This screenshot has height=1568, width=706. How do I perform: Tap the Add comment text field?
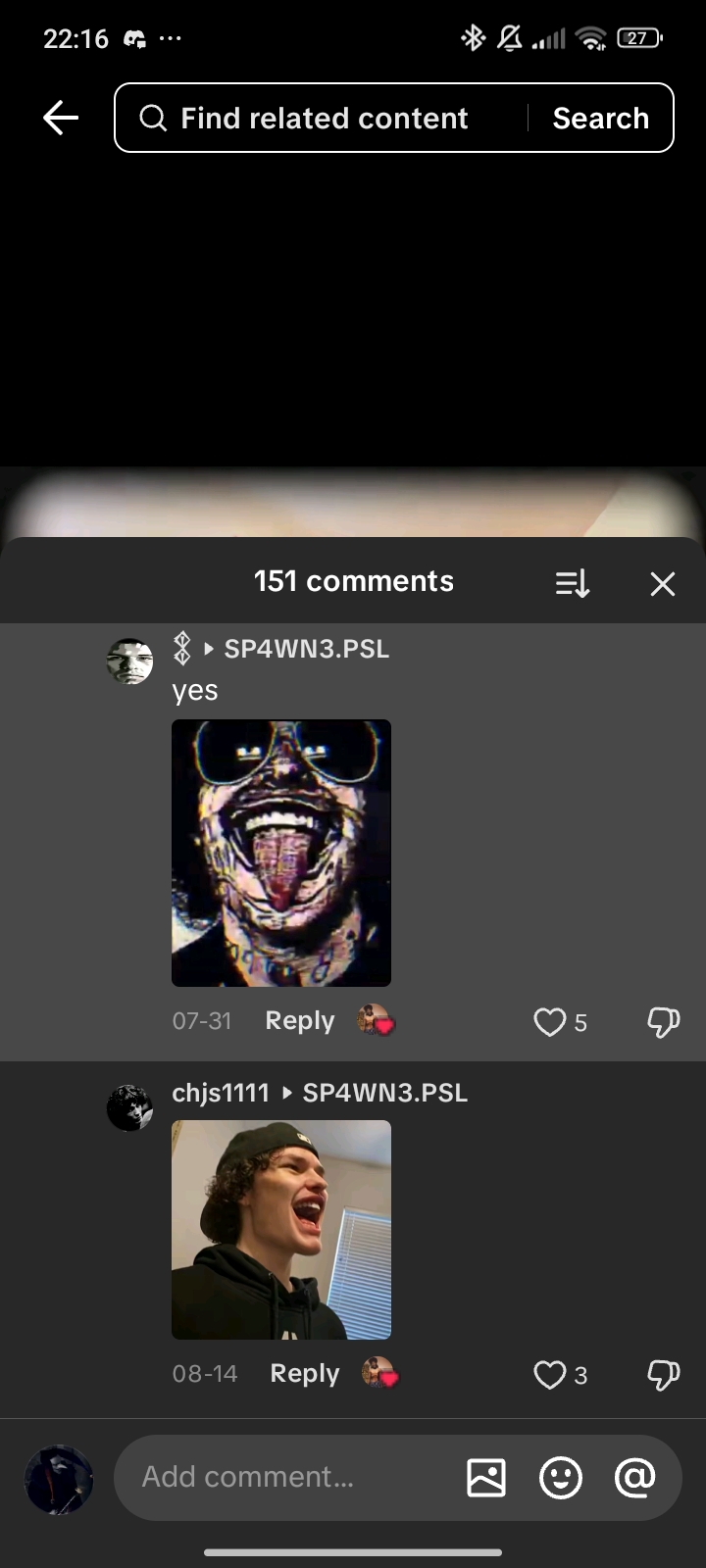(294, 1477)
